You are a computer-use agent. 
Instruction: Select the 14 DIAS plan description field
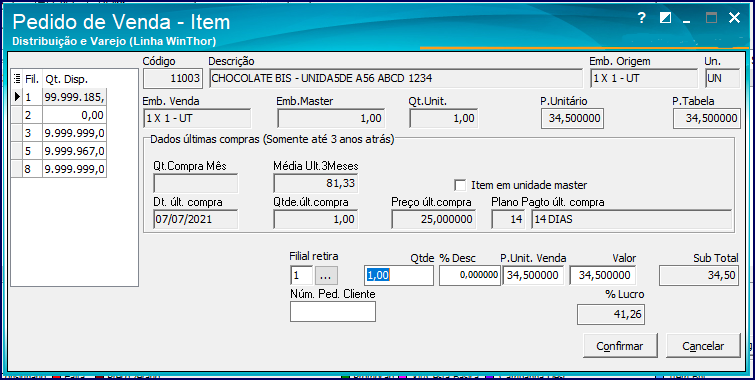click(x=632, y=220)
